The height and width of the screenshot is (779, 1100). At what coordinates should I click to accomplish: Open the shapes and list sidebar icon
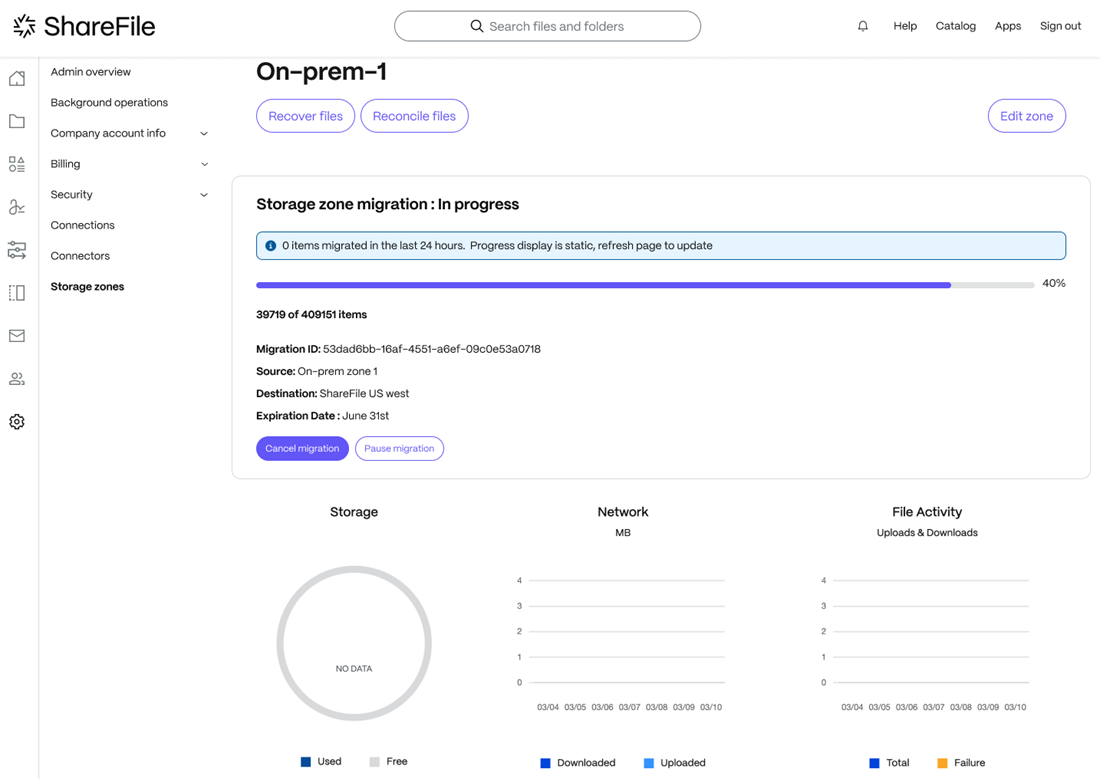(x=17, y=164)
